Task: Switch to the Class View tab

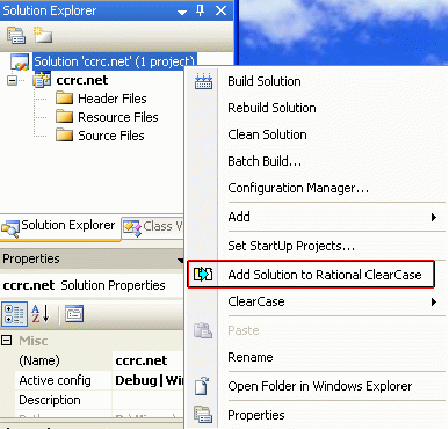Action: (x=153, y=228)
